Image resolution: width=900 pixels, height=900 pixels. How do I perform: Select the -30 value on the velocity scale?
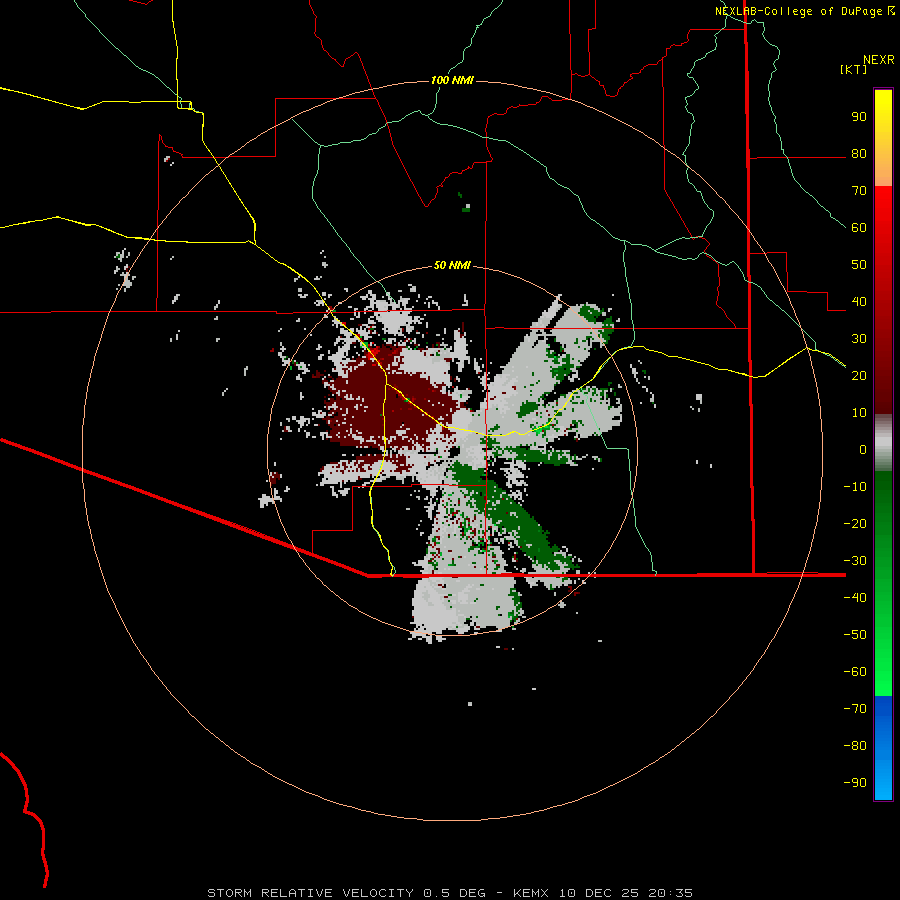pos(855,561)
